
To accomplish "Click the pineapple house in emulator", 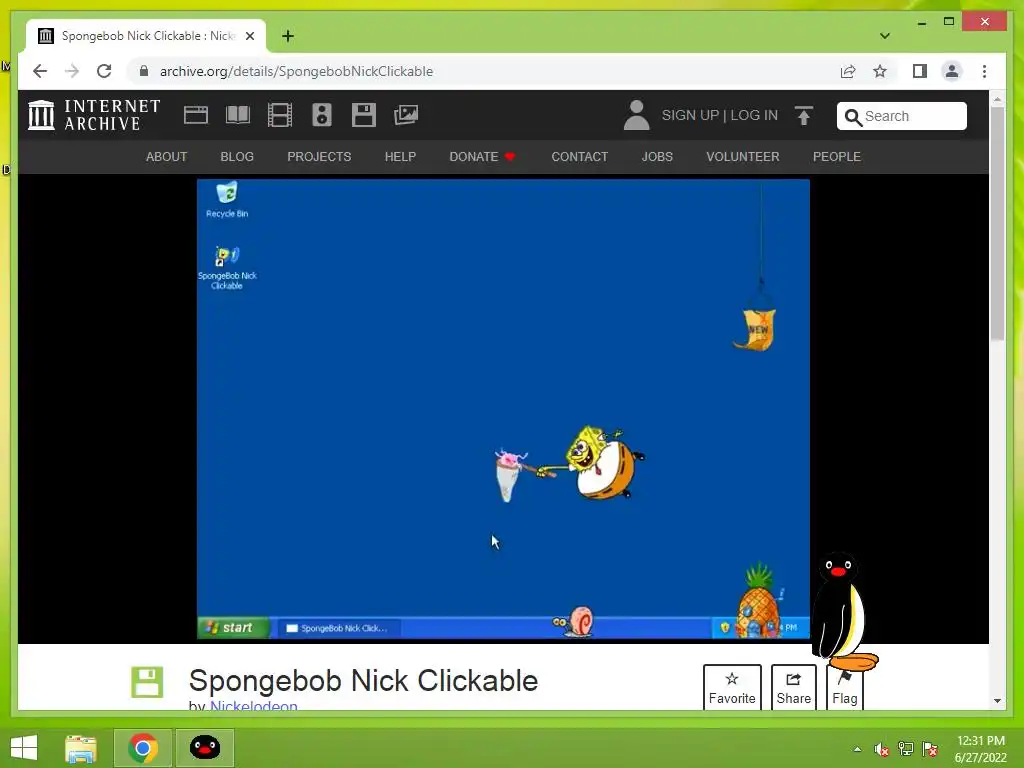I will coord(758,601).
